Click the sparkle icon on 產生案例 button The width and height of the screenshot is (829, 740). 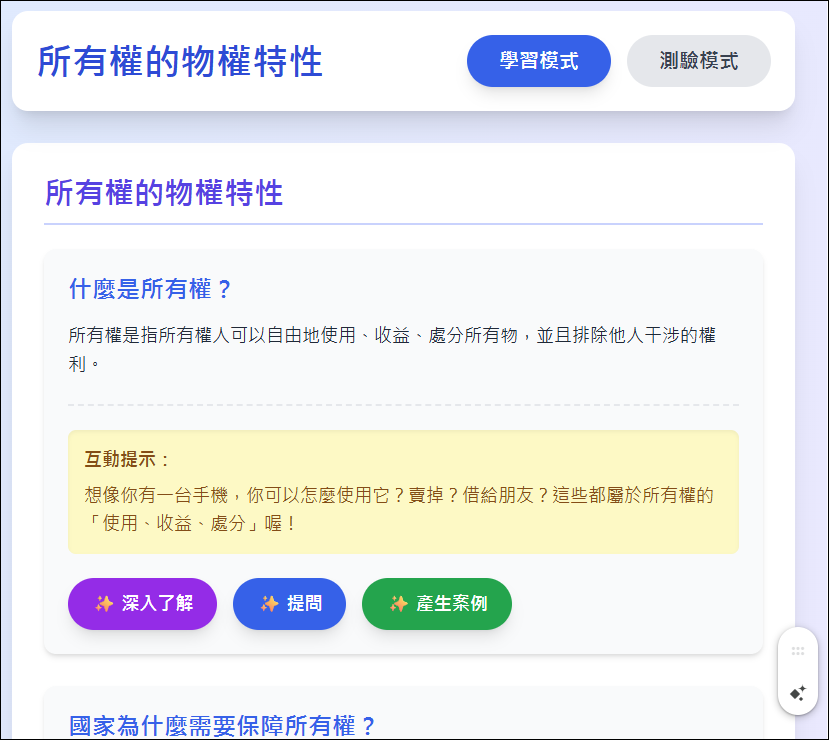[x=399, y=604]
